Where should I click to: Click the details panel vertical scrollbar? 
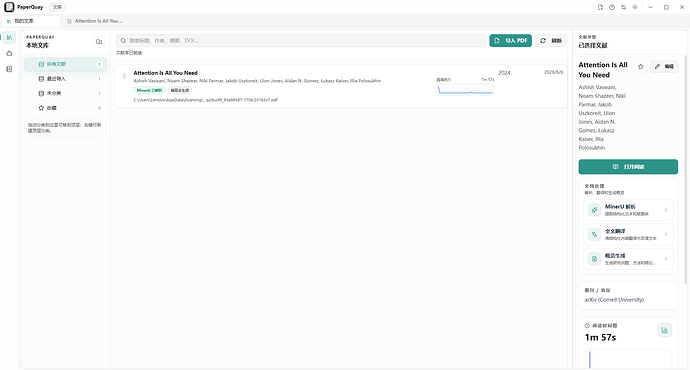click(x=685, y=169)
